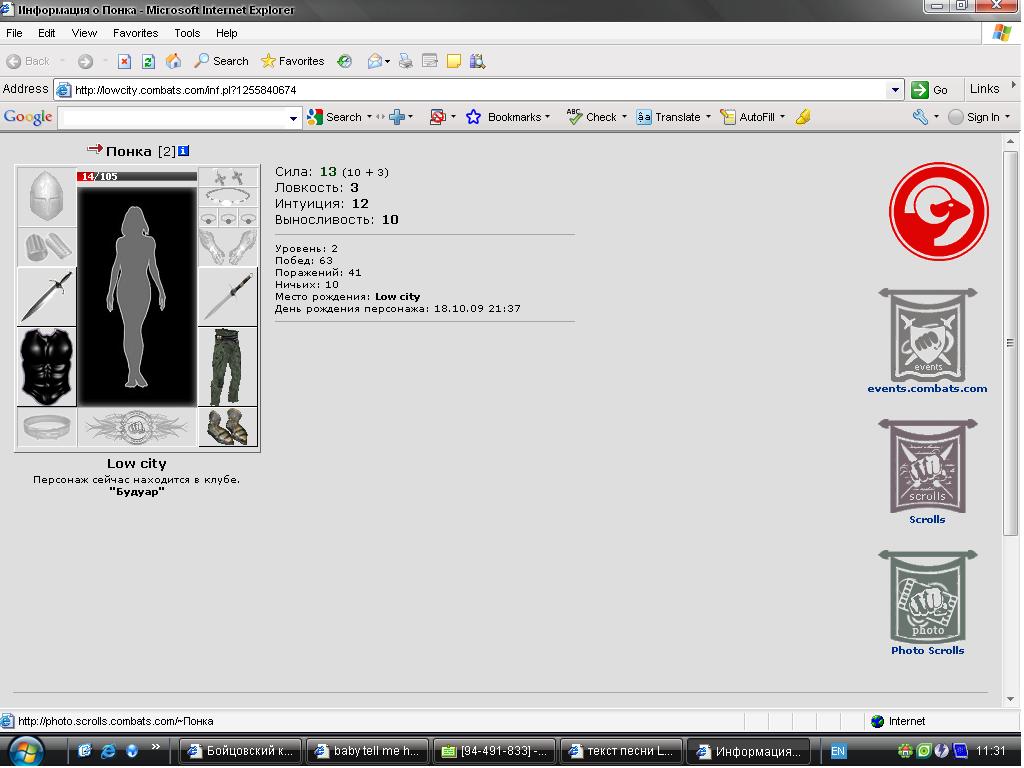Image resolution: width=1024 pixels, height=768 pixels.
Task: Expand the Google Search options arrow
Action: tap(369, 118)
